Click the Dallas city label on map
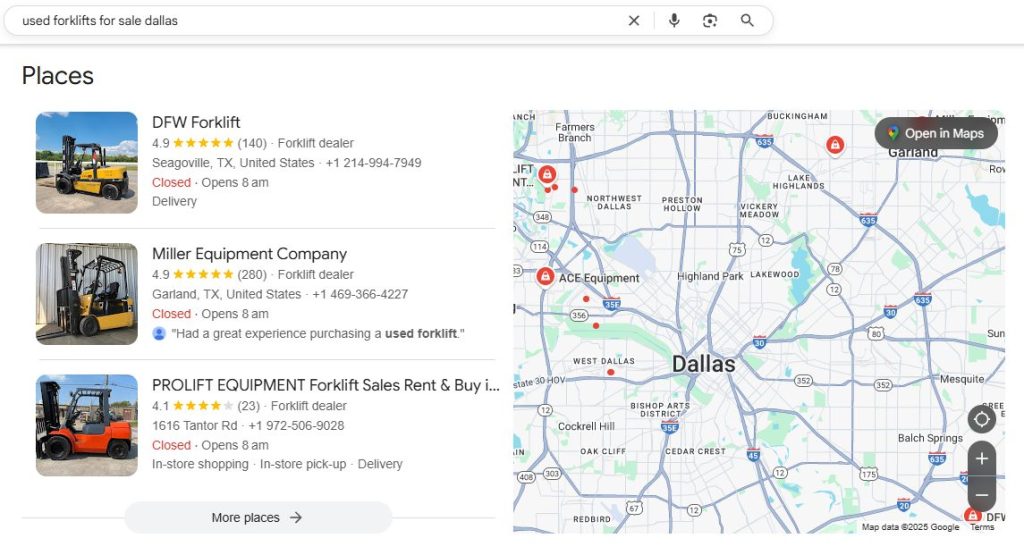Screen dimensions: 1024x555 coord(703,364)
